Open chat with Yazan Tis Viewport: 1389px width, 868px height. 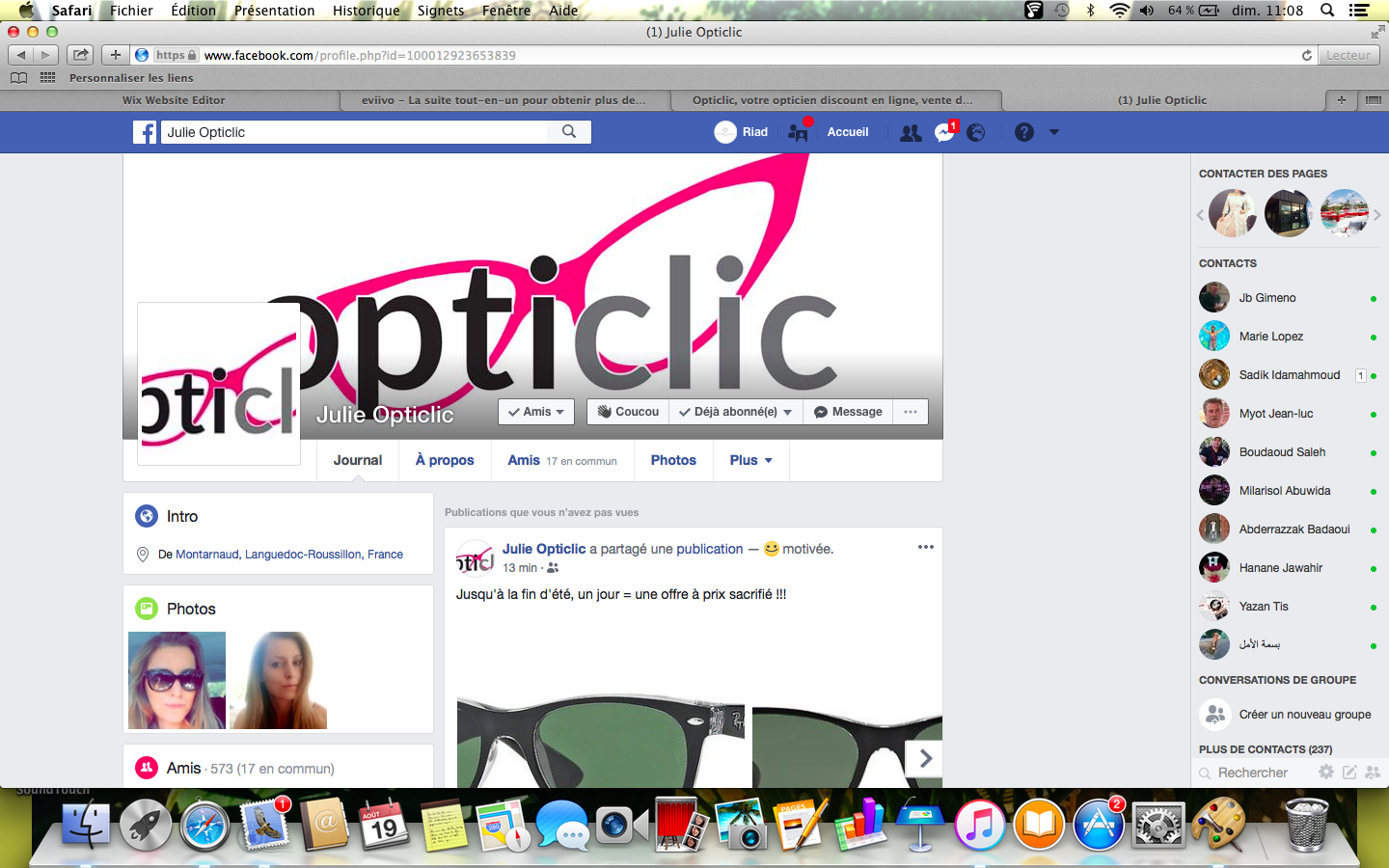point(1289,607)
